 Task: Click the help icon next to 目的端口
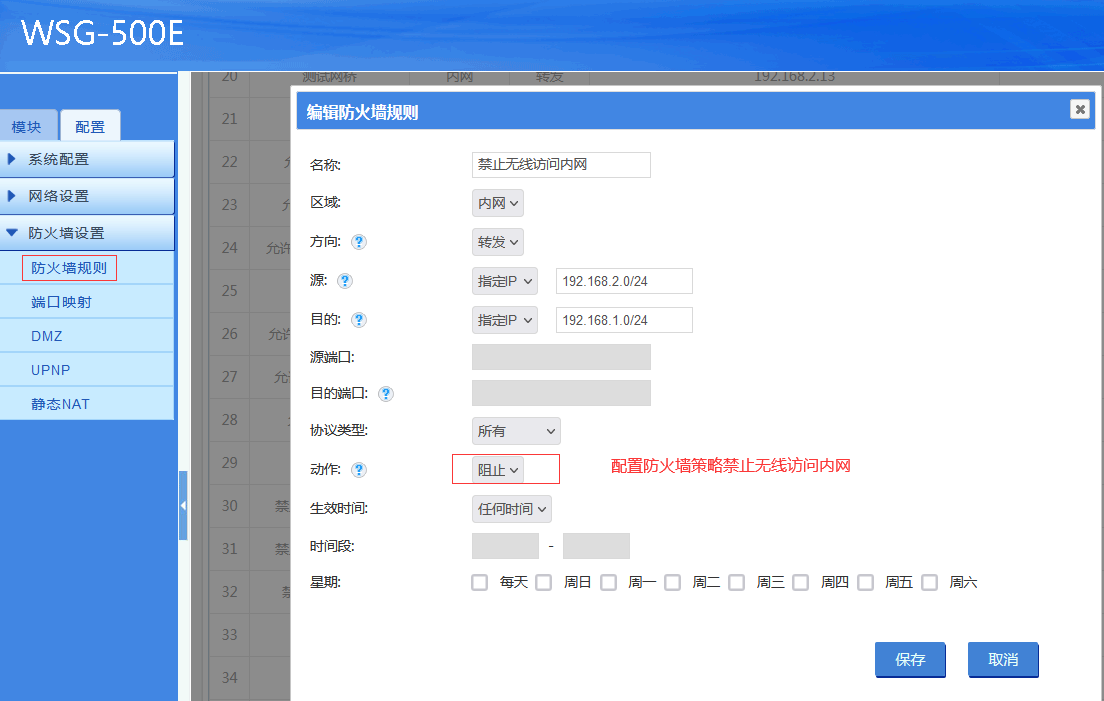pyautogui.click(x=386, y=394)
